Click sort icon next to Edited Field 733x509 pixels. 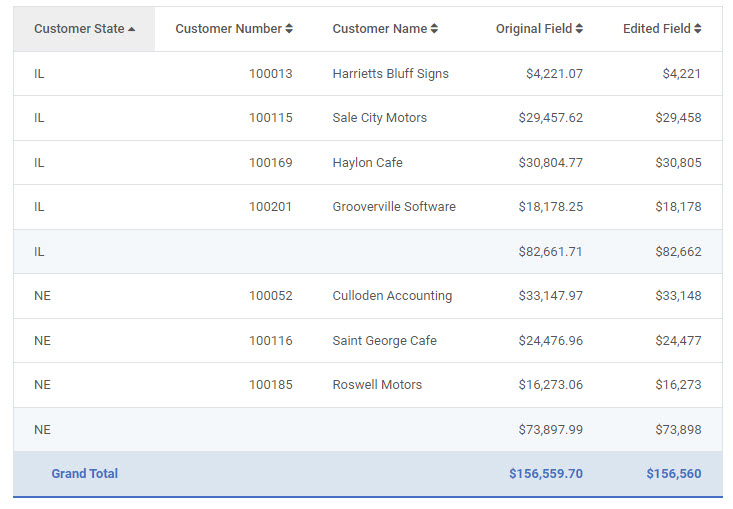pyautogui.click(x=697, y=29)
